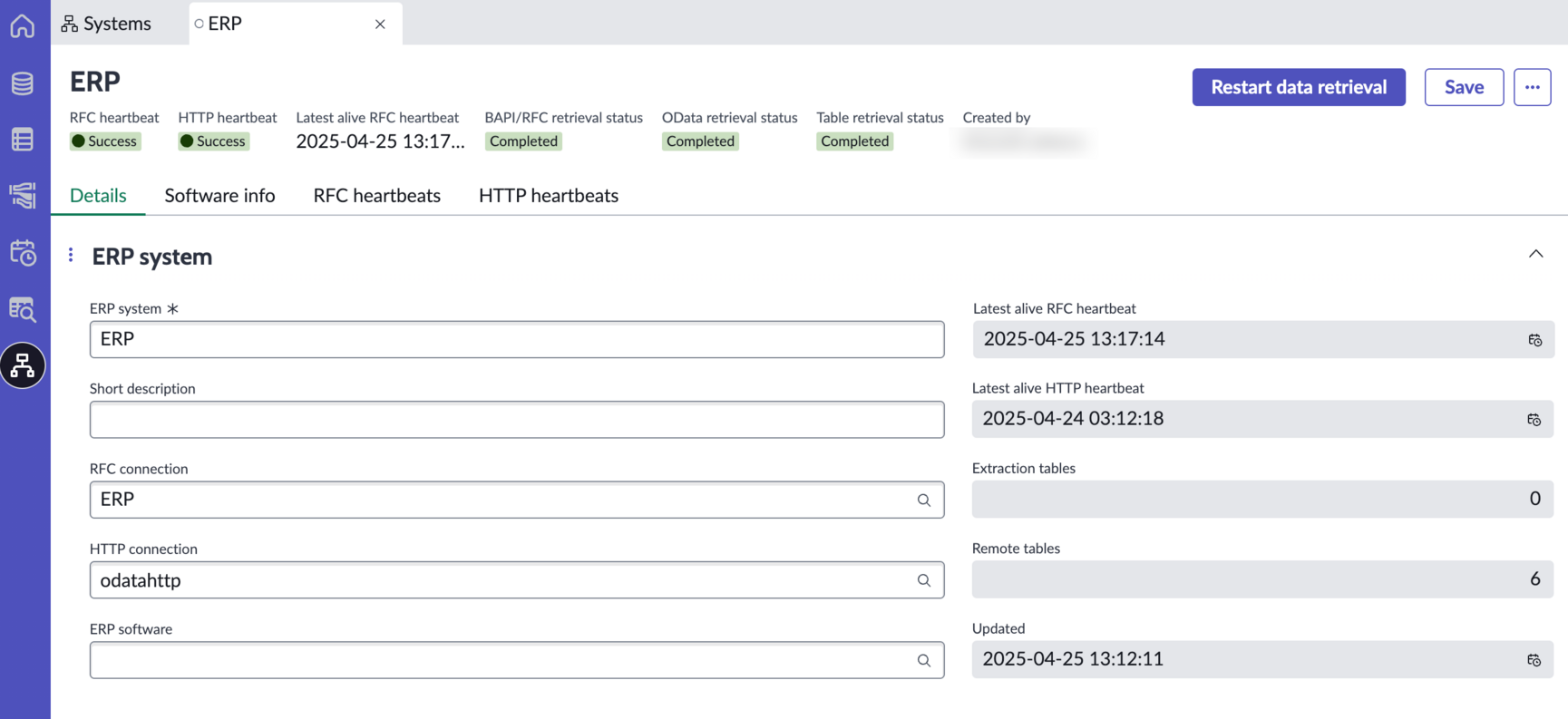
Task: Open ERP system section options menu
Action: [71, 256]
